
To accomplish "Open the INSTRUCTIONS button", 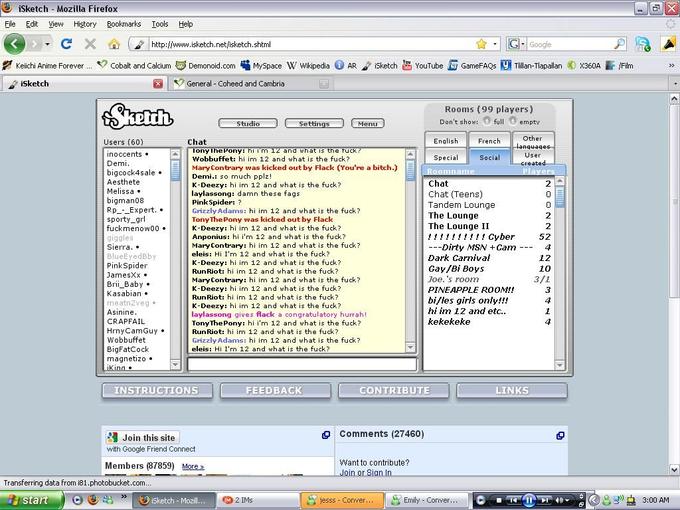I will point(157,390).
